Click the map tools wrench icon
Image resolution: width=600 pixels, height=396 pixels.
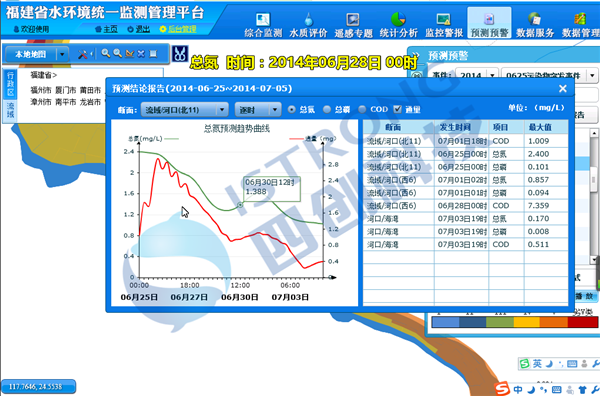[x=82, y=54]
